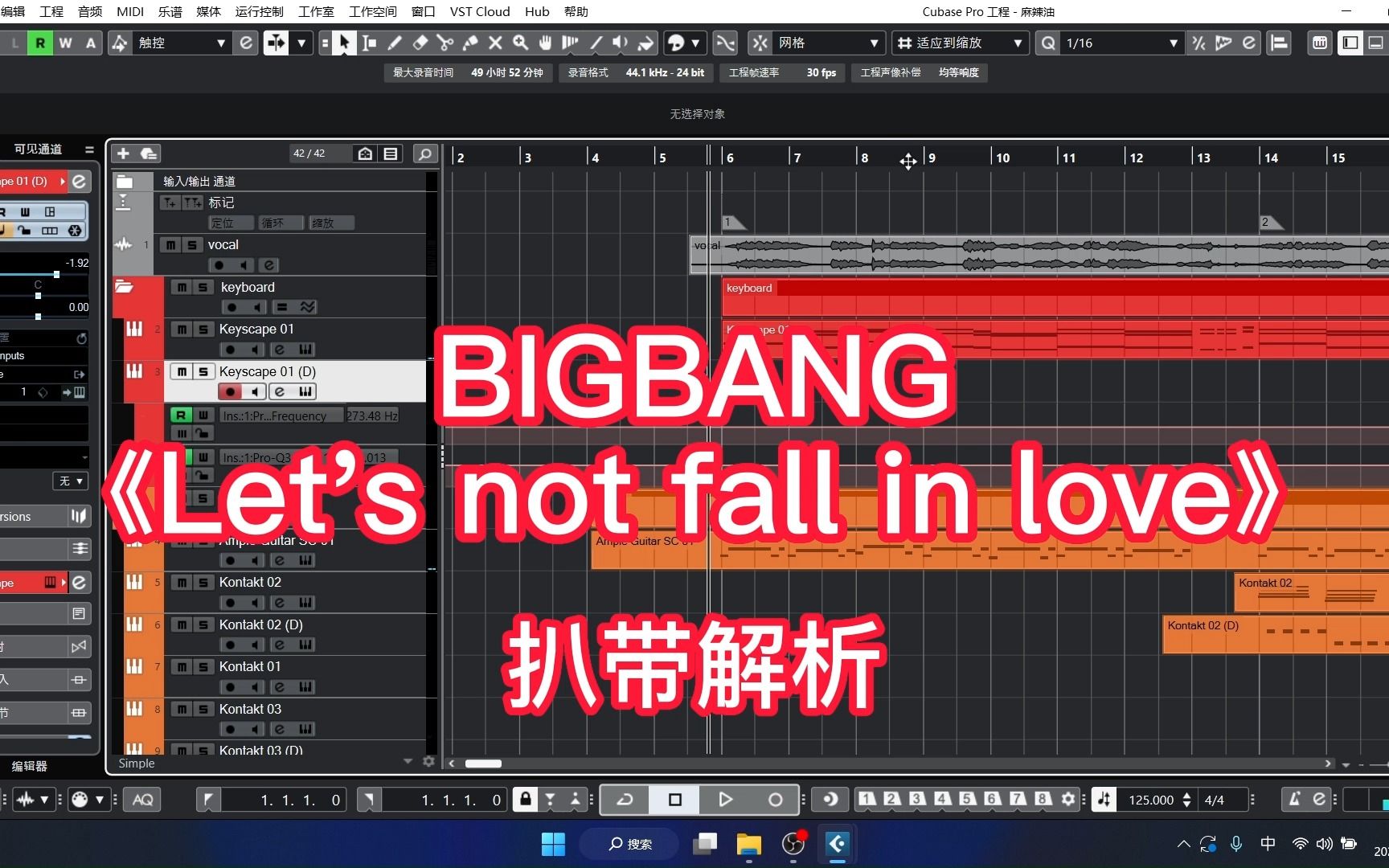The height and width of the screenshot is (868, 1389).
Task: Adjust the inspector volume fader at -1.92
Action: (56, 275)
